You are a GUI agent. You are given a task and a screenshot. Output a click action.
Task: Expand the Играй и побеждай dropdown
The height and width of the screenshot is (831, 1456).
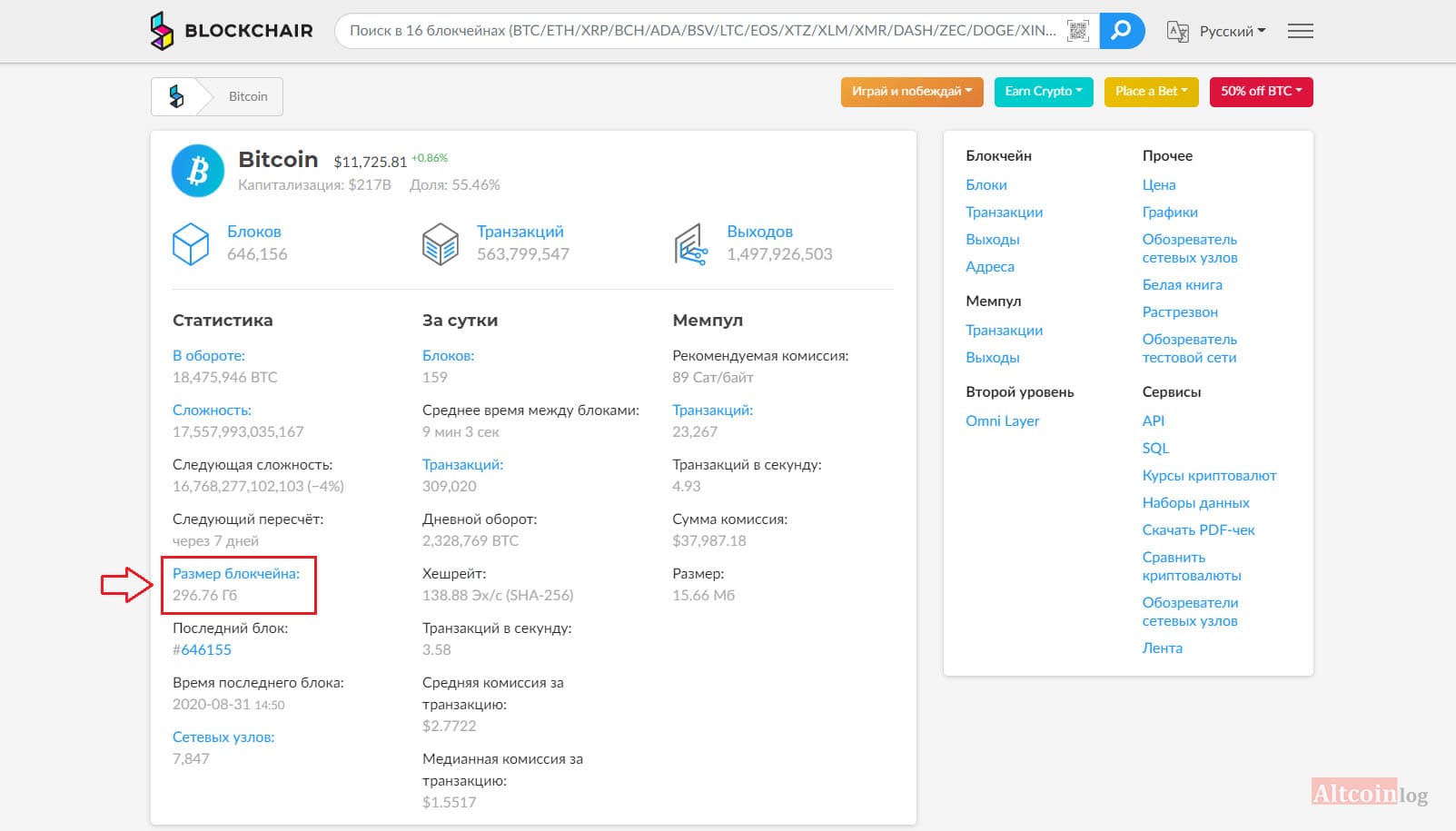click(912, 92)
